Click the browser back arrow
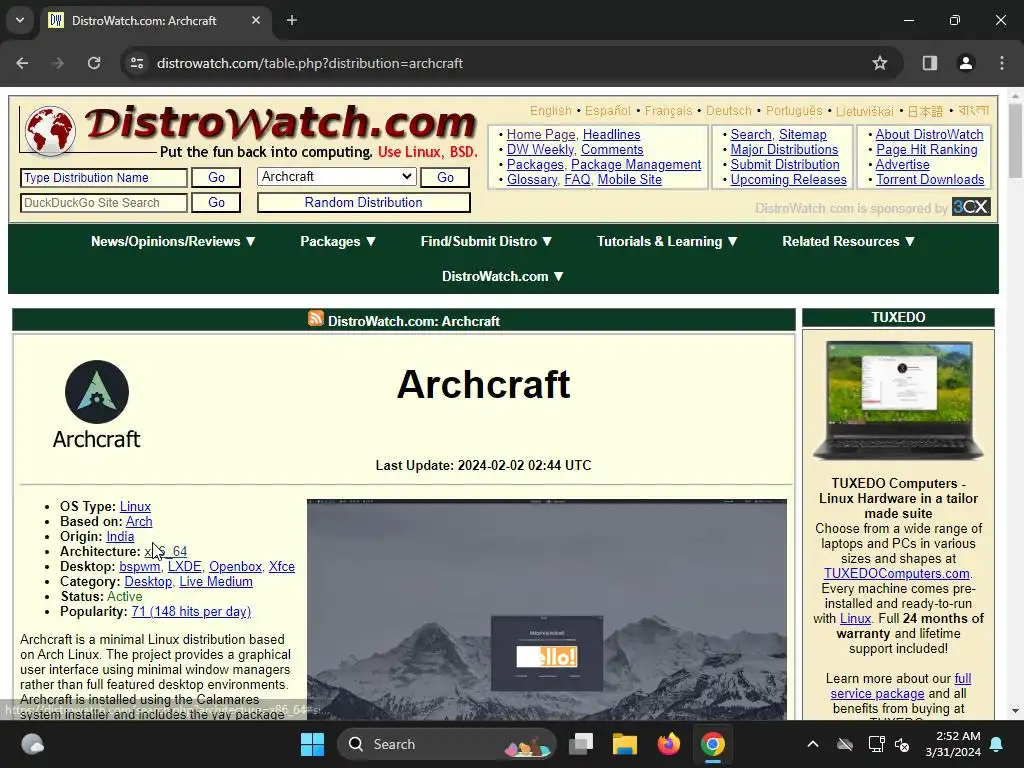This screenshot has height=768, width=1024. tap(22, 63)
